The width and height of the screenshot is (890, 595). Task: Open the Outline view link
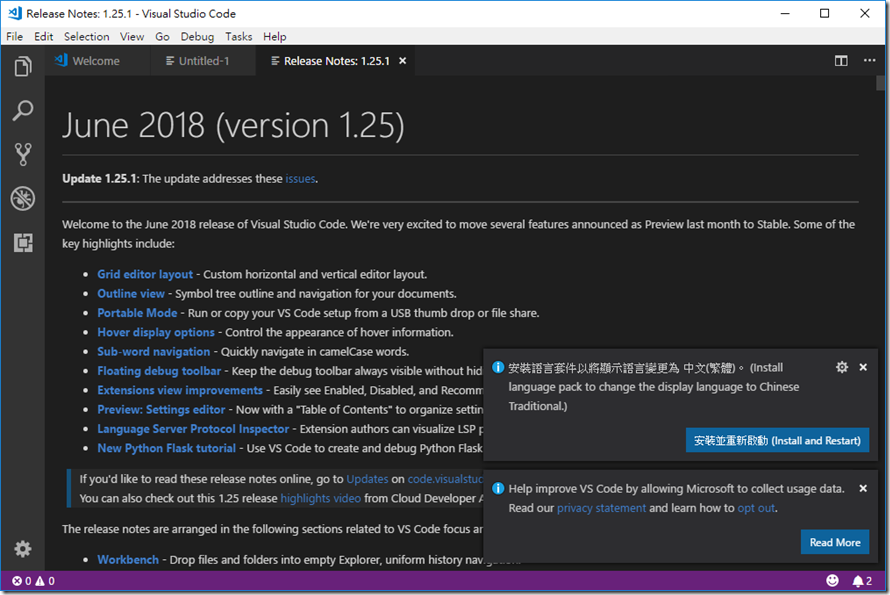(x=131, y=294)
